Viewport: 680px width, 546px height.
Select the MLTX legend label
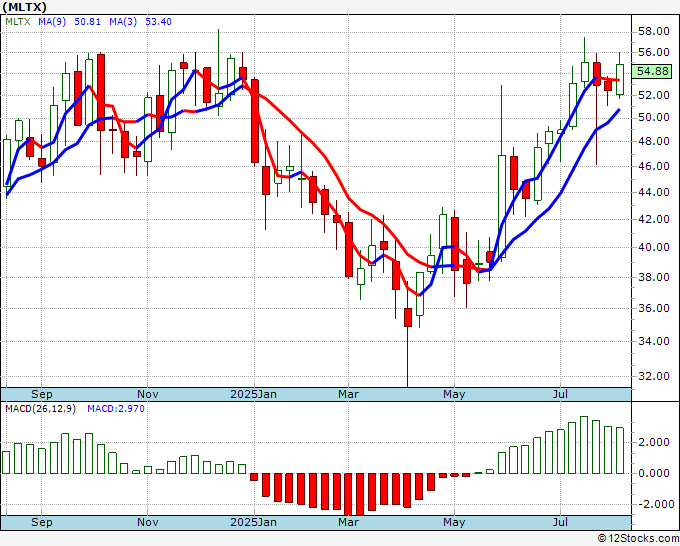[18, 22]
